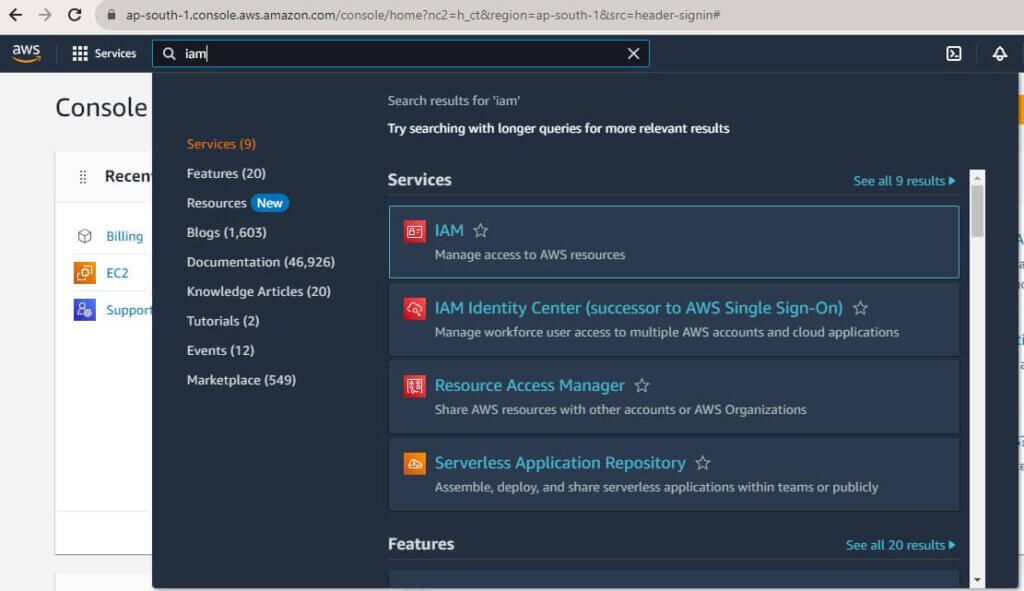
Task: Click the Resource Access Manager icon
Action: pos(415,386)
